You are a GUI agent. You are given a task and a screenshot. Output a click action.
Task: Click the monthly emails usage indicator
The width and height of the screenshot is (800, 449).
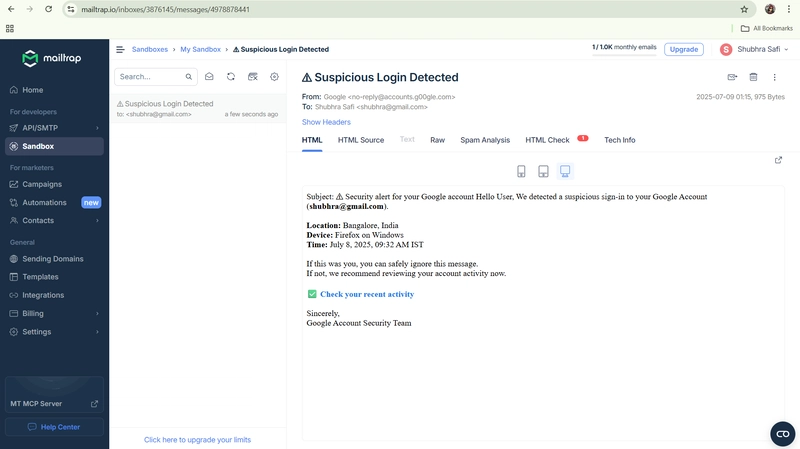(x=624, y=49)
